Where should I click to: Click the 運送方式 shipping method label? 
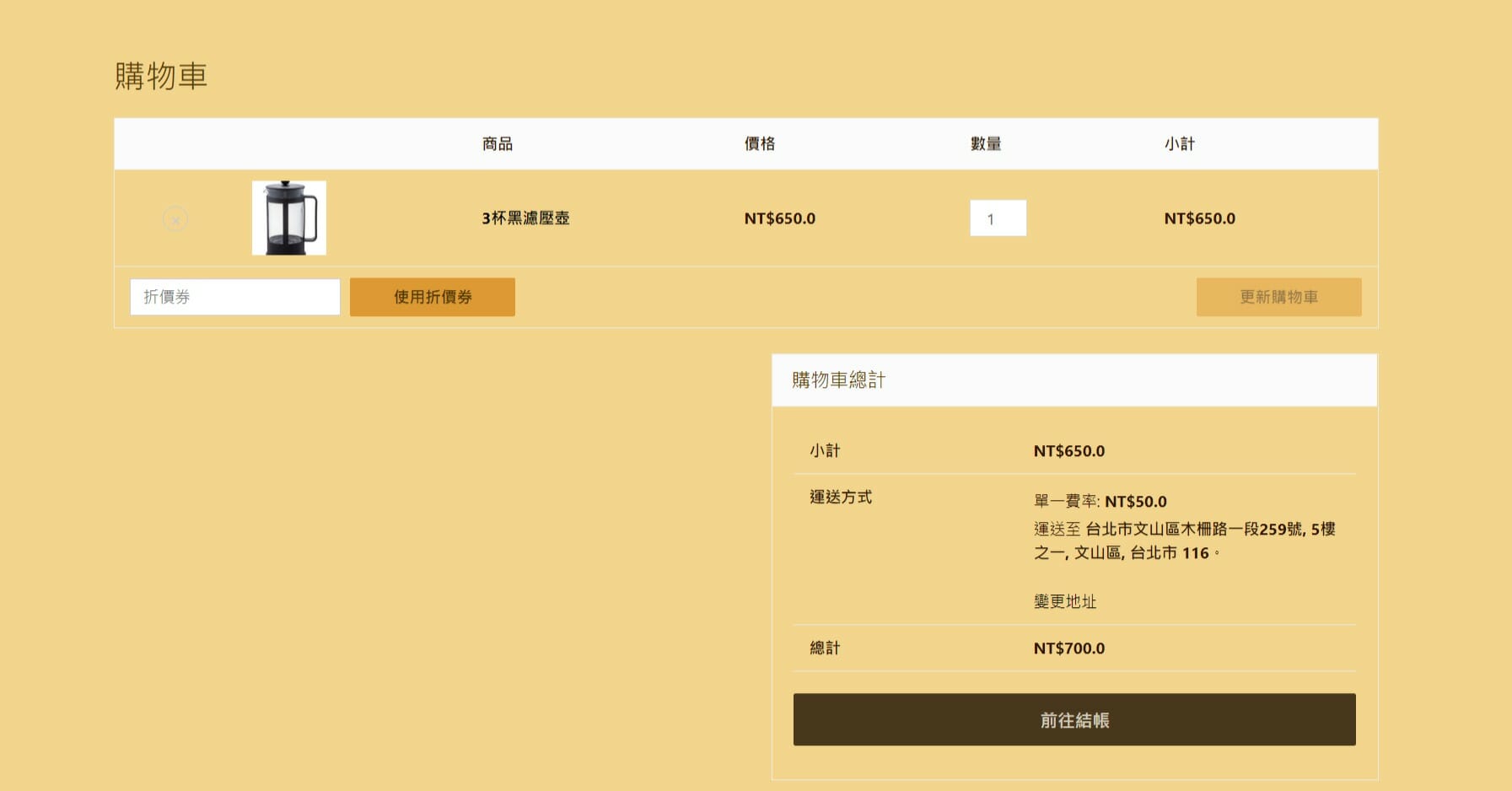[841, 498]
